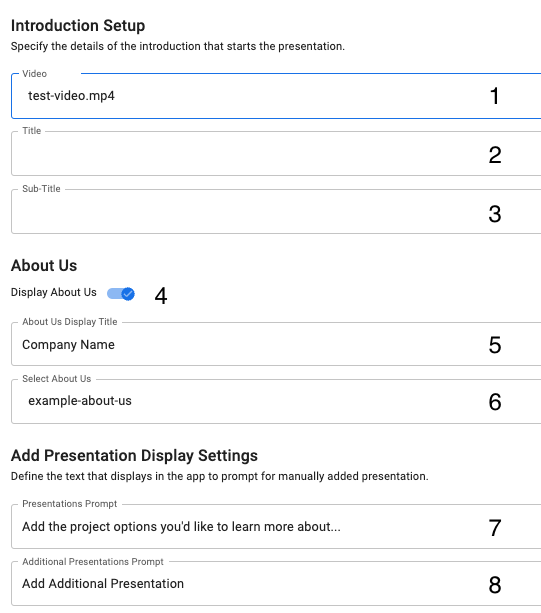541x613 pixels.
Task: Edit the About Us Display Title field
Action: click(x=276, y=344)
